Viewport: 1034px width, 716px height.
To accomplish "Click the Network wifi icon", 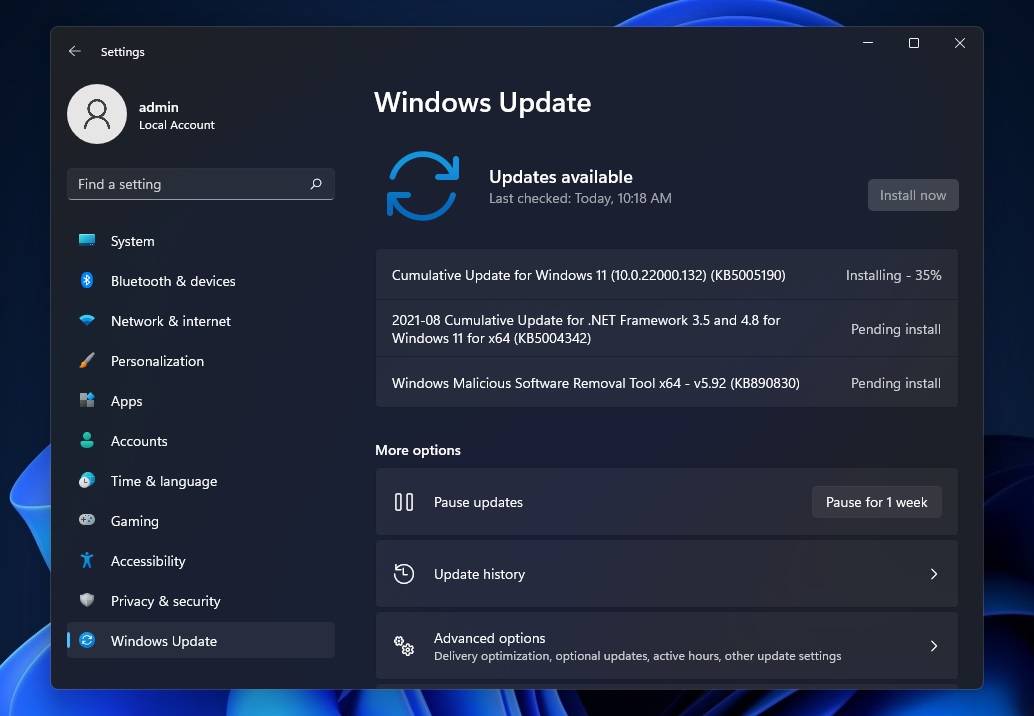I will pyautogui.click(x=87, y=320).
